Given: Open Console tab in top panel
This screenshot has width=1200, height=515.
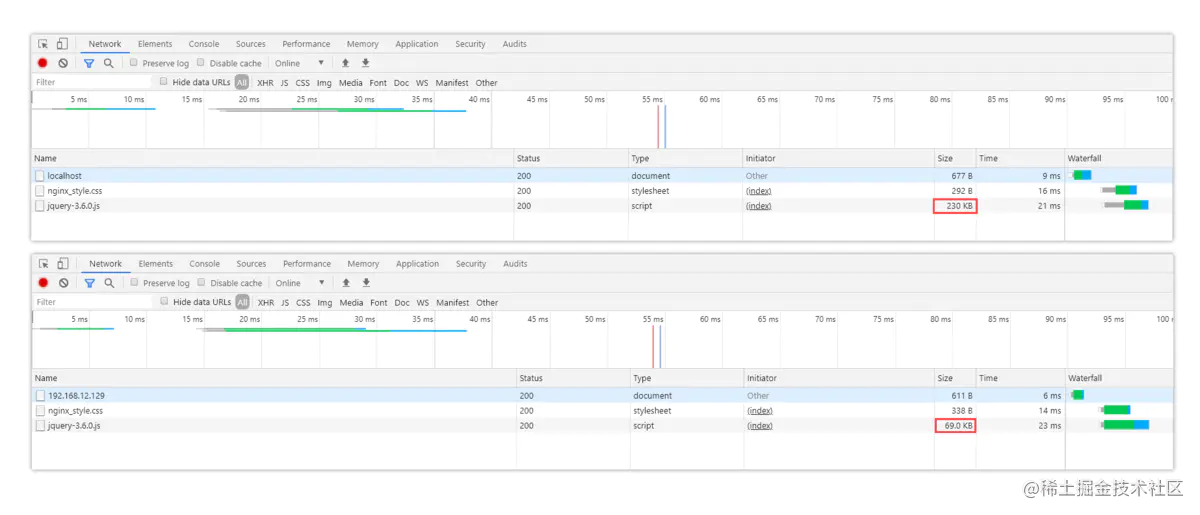Looking at the screenshot, I should (x=204, y=44).
